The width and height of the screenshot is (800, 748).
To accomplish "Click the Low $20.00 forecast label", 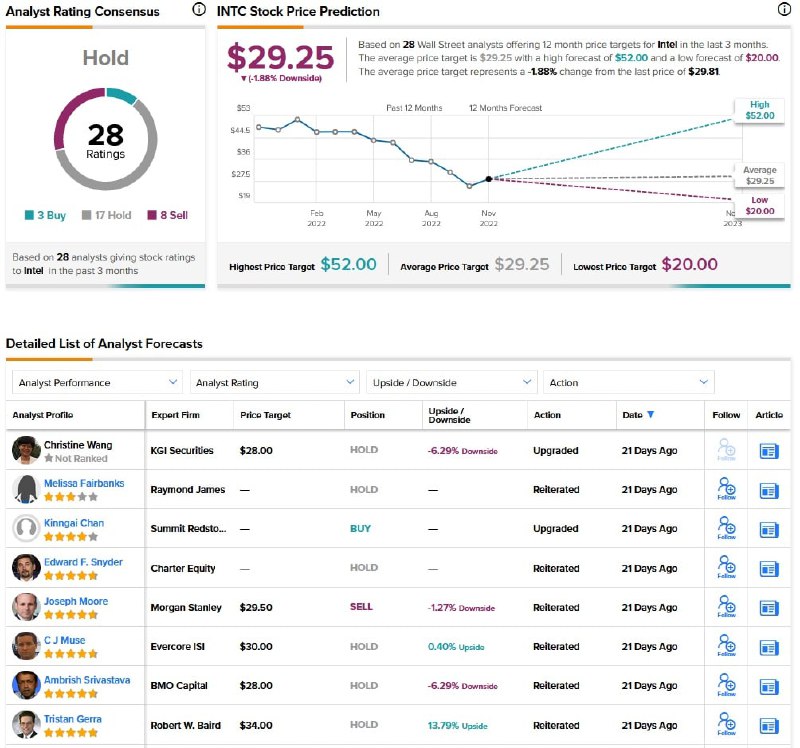I will tap(759, 206).
